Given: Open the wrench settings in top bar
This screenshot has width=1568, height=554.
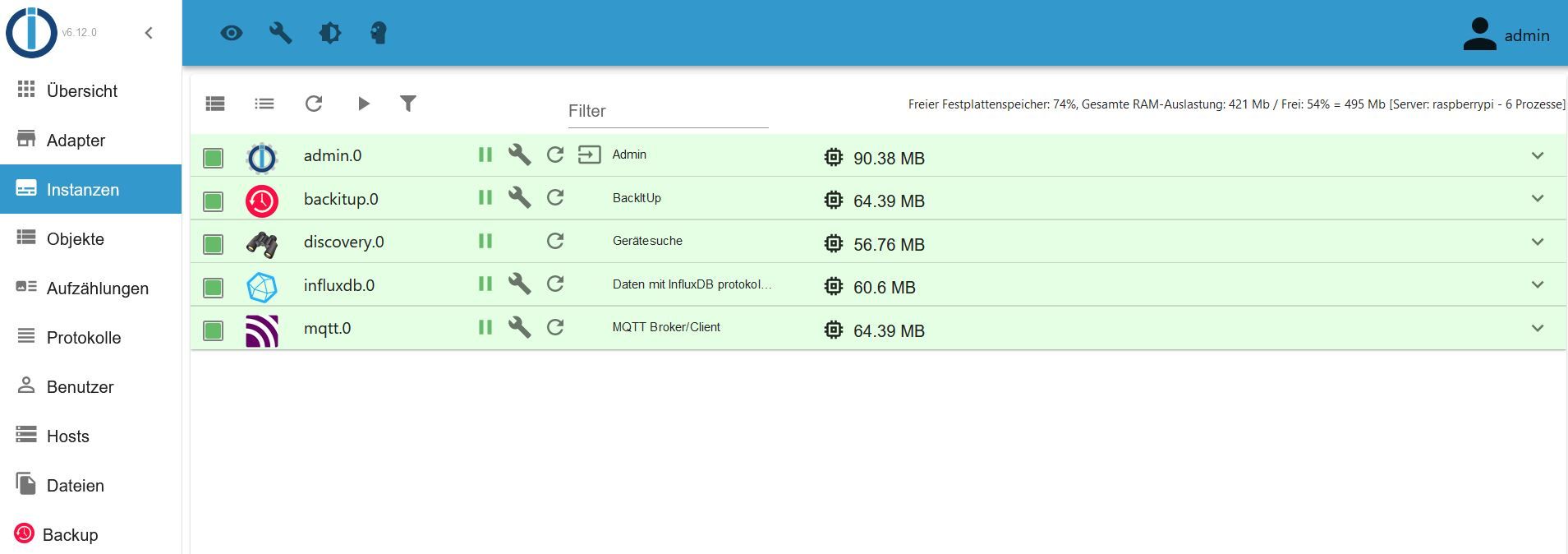Looking at the screenshot, I should tap(281, 33).
